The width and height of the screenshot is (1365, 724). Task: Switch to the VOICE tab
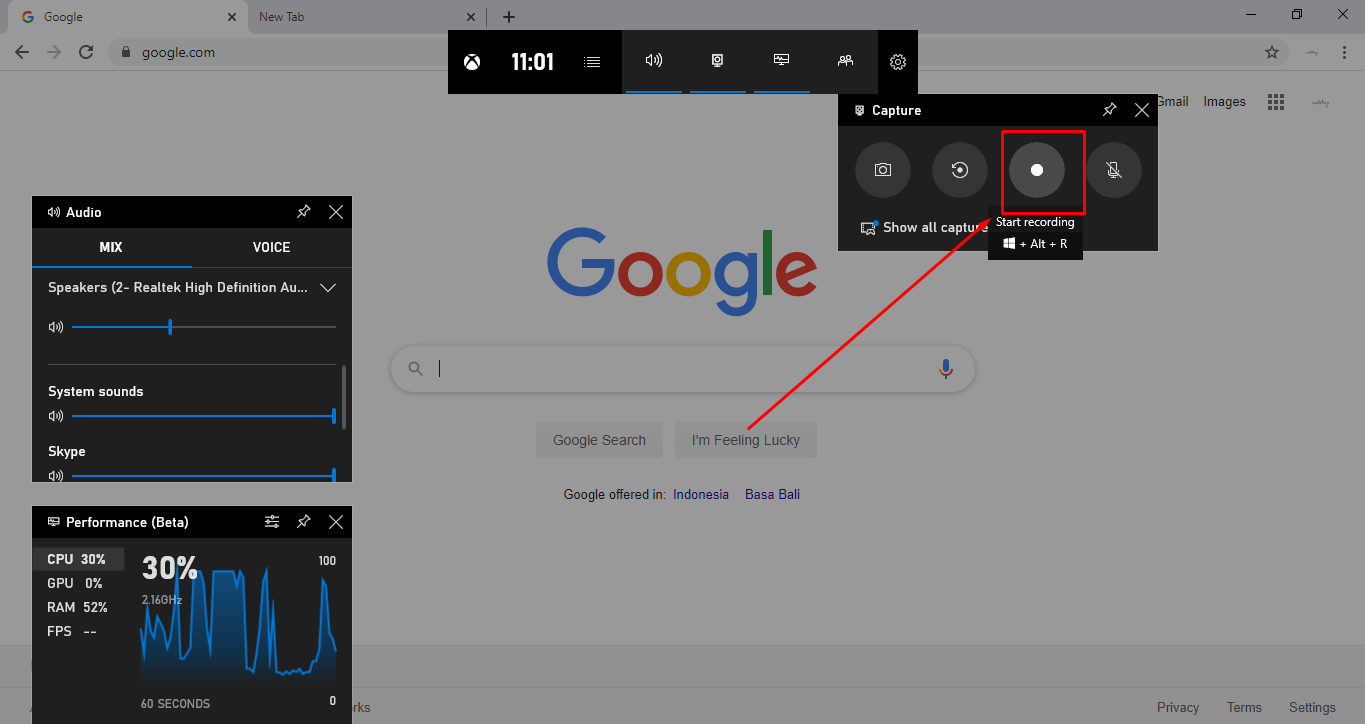[x=271, y=247]
